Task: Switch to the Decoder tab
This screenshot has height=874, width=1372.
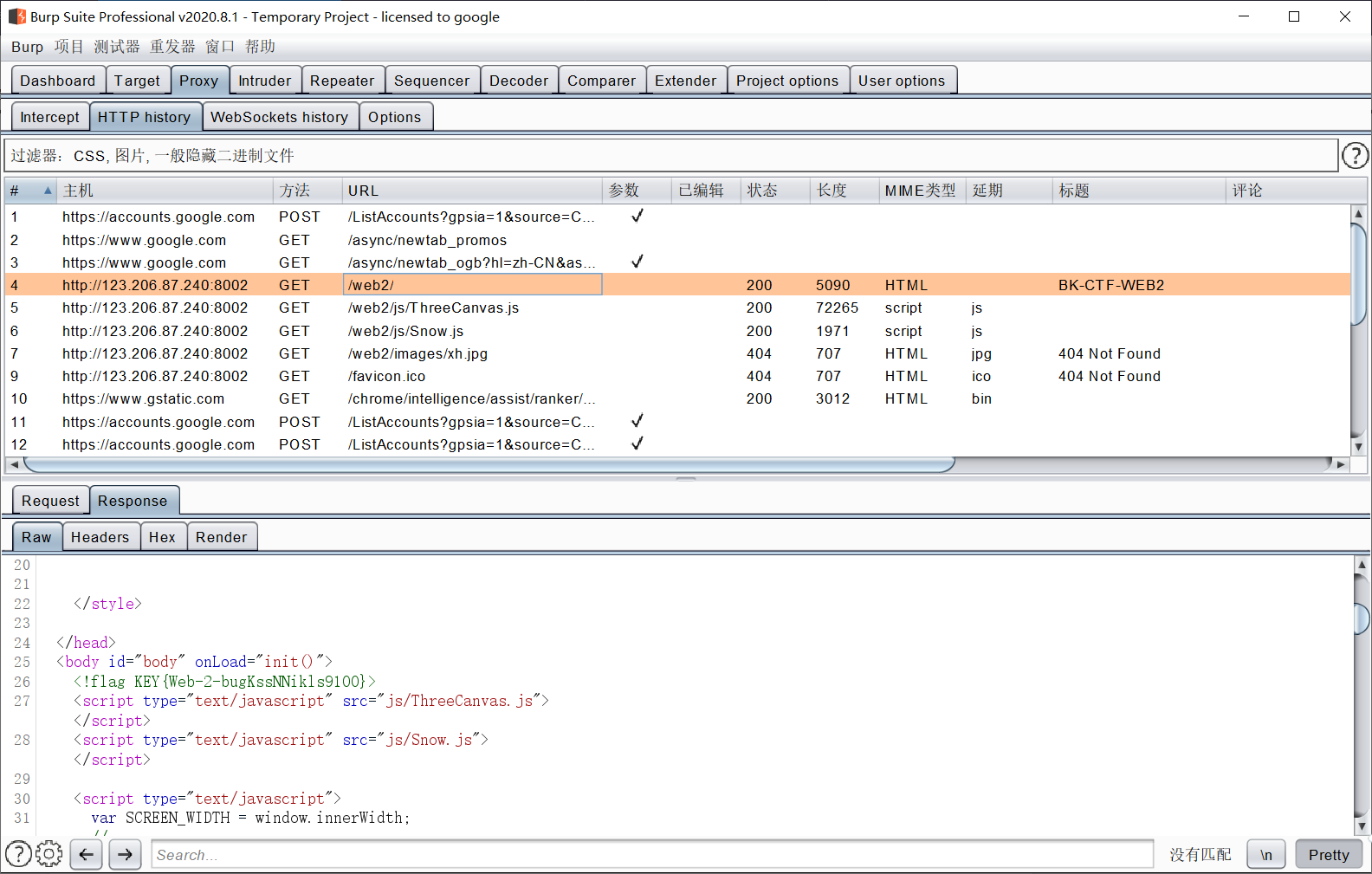Action: pos(519,81)
